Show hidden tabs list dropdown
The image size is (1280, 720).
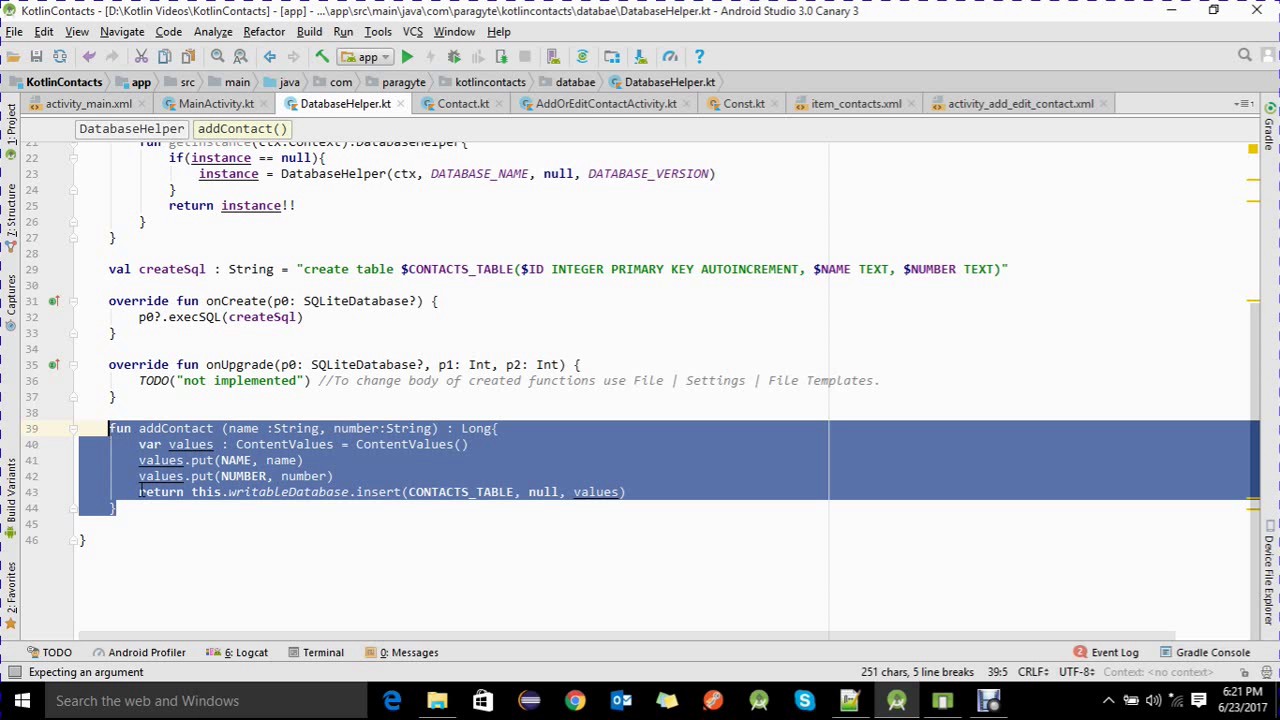(1244, 104)
